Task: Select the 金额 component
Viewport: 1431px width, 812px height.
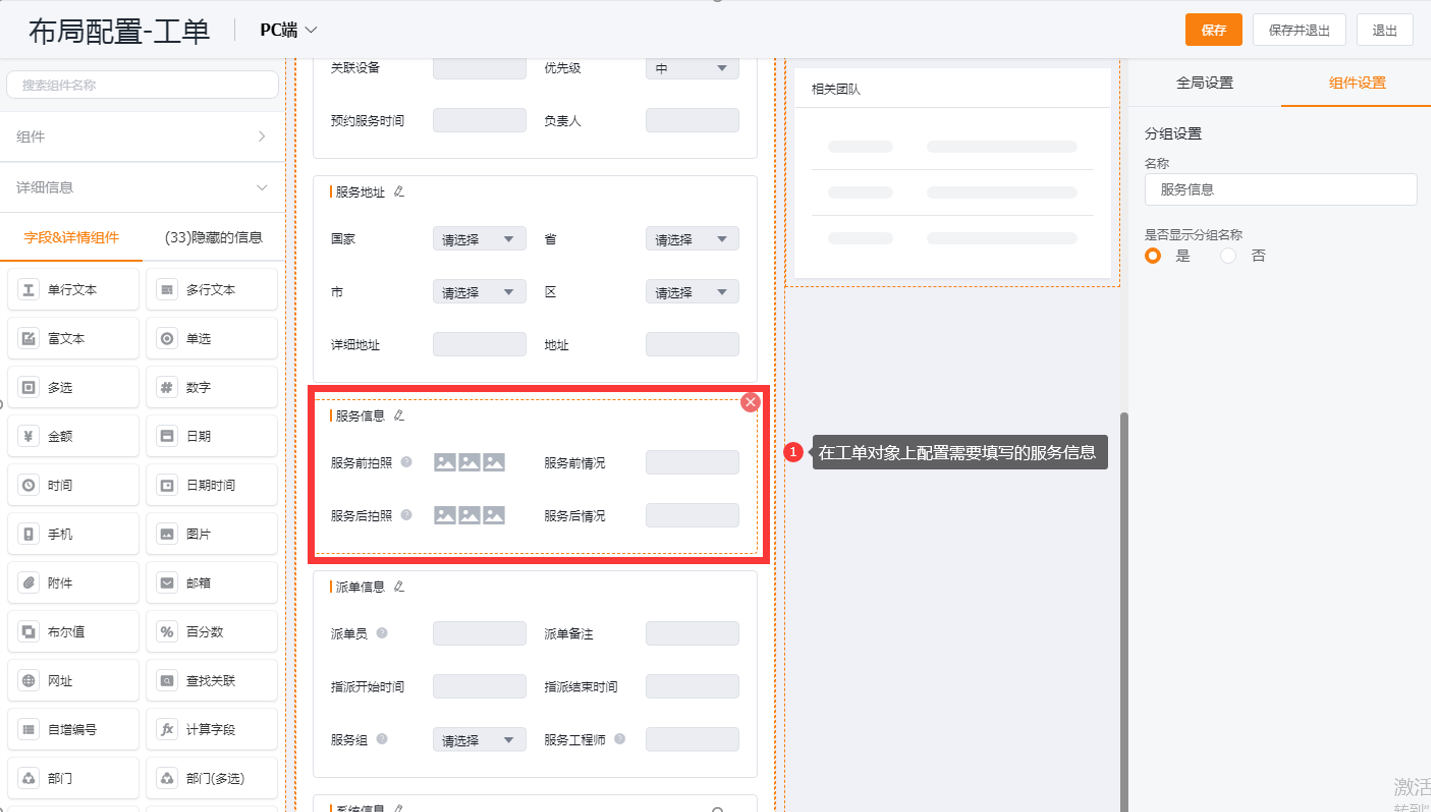Action: click(73, 437)
